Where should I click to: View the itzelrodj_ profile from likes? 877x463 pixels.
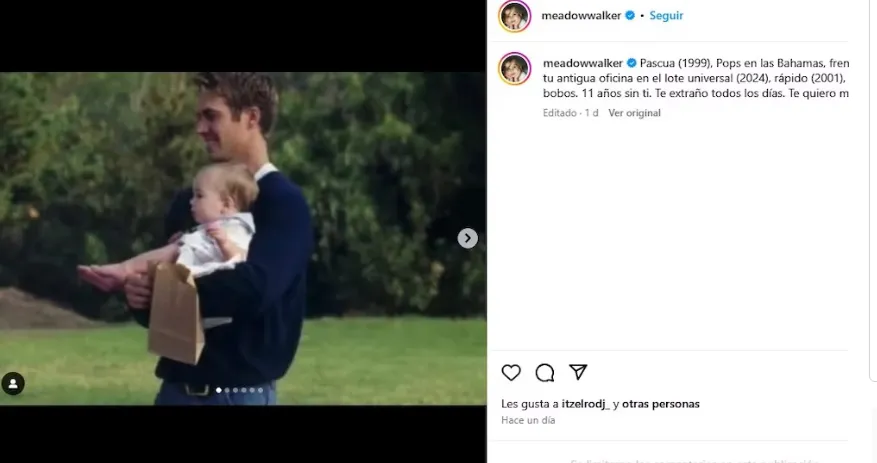(x=586, y=404)
